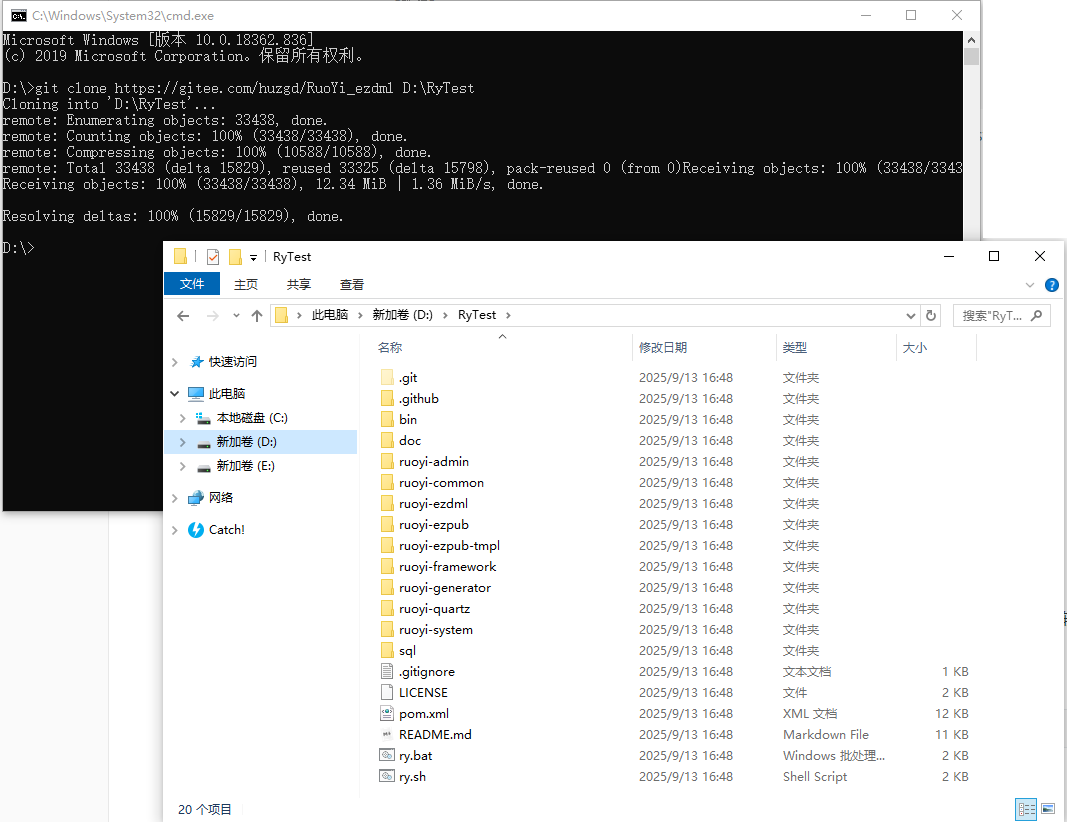Click the back navigation arrow
This screenshot has height=822, width=1067.
pyautogui.click(x=183, y=316)
